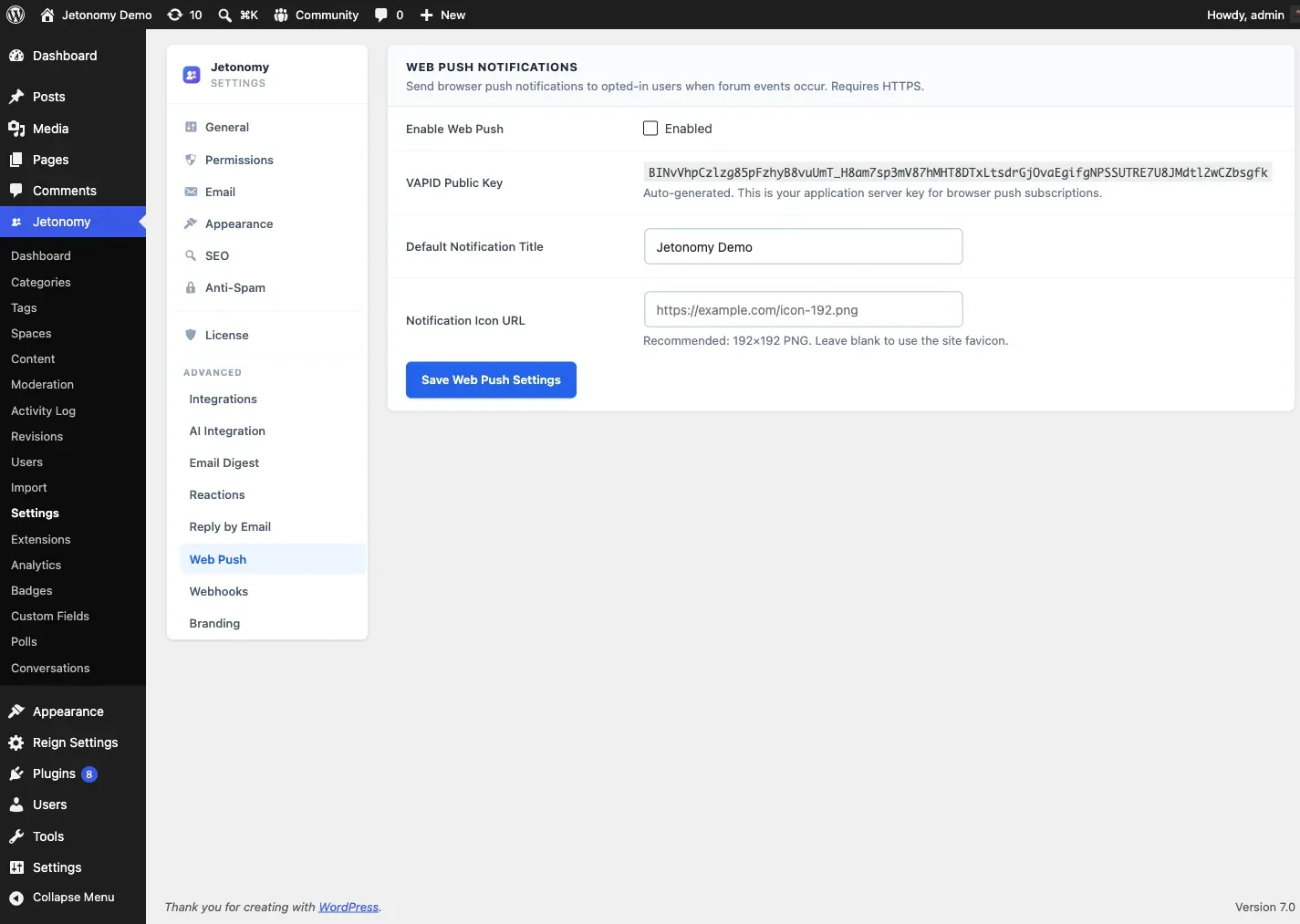Open Analytics submenu item

[36, 565]
